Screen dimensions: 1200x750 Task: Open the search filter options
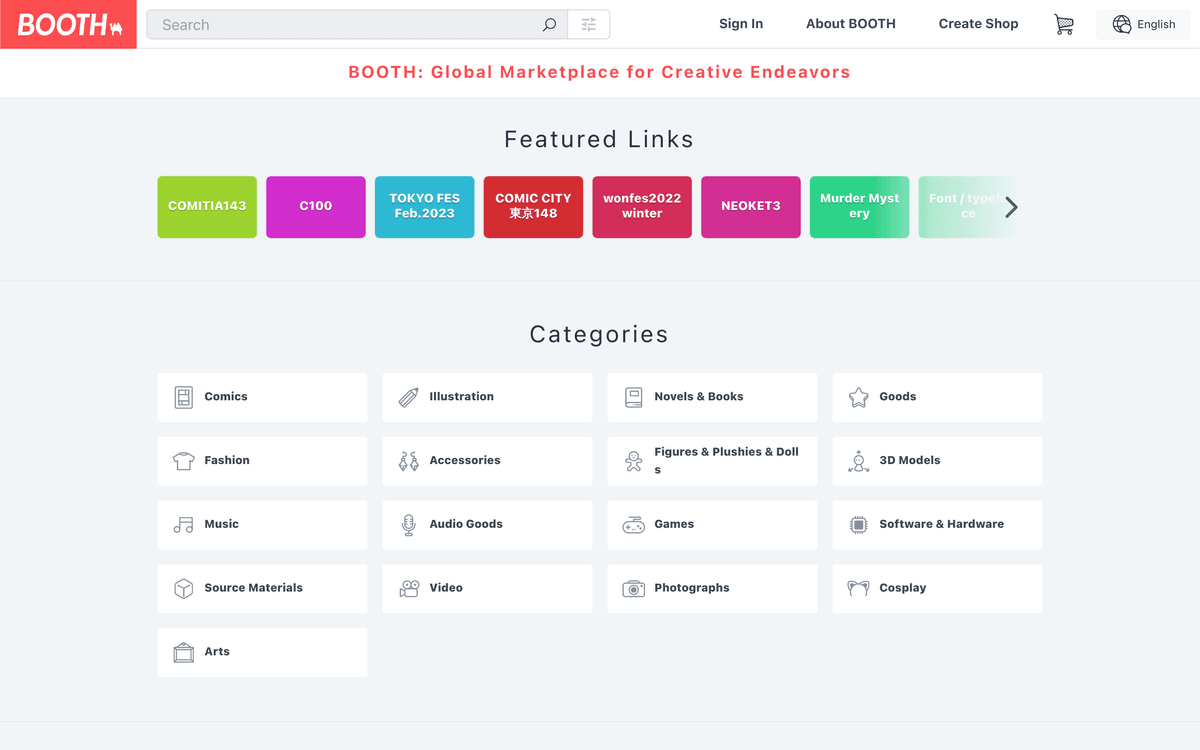[x=589, y=25]
